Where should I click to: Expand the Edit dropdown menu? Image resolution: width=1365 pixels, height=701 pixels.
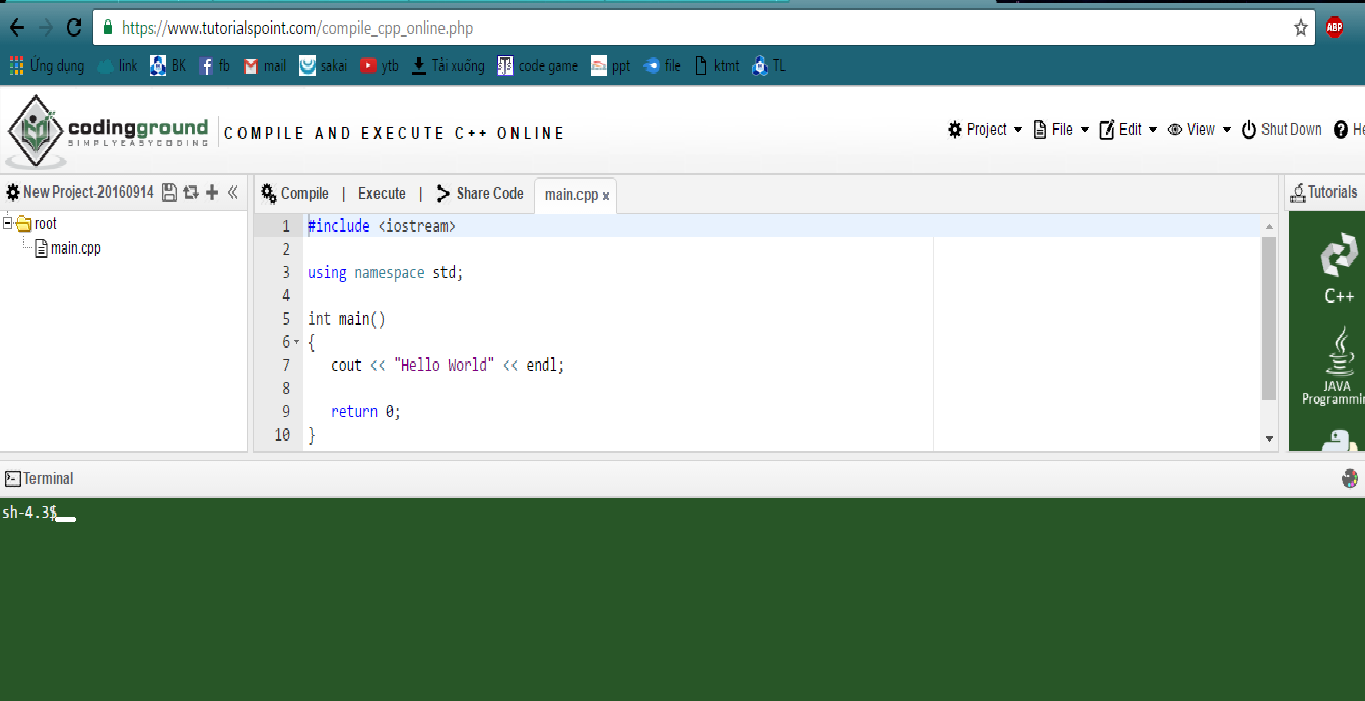[1128, 130]
